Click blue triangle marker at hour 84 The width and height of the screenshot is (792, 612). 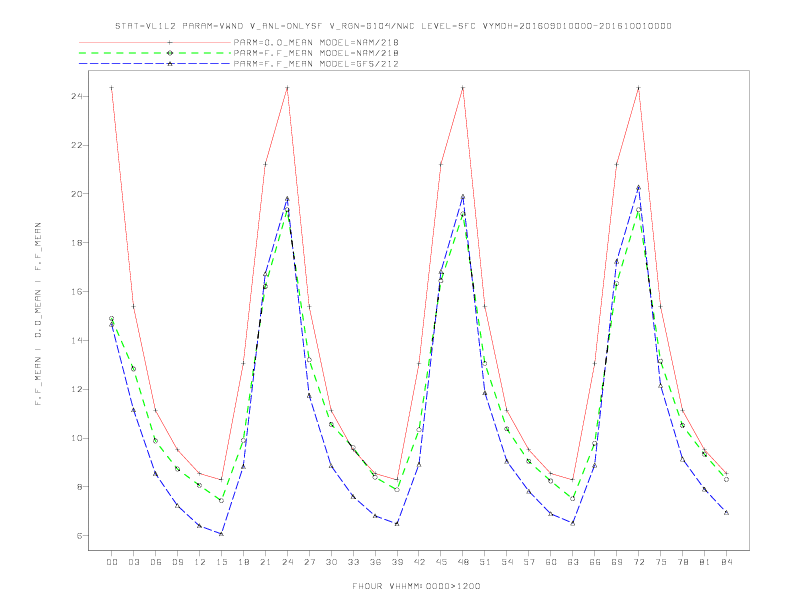point(726,513)
